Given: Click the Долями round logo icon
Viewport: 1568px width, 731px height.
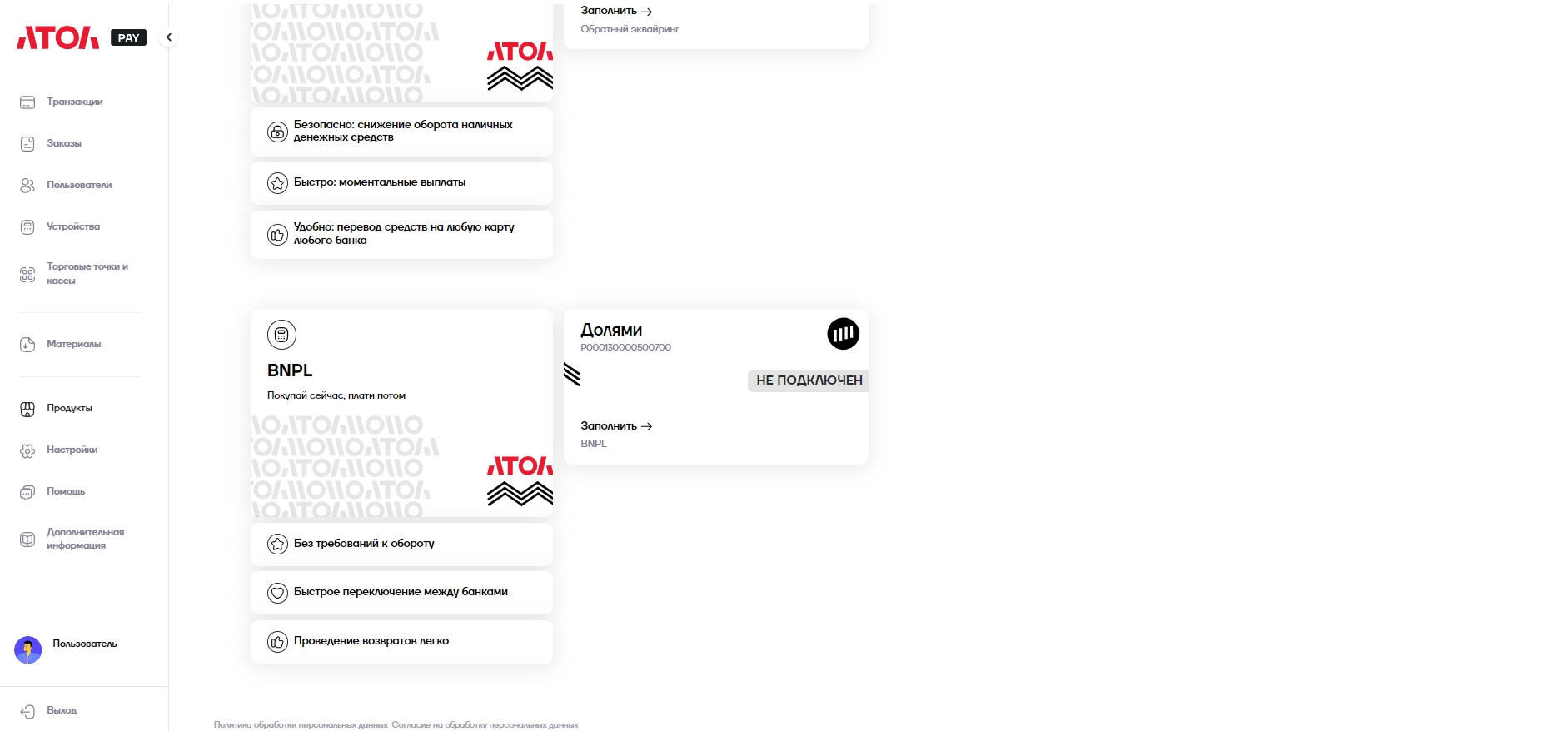Looking at the screenshot, I should 843,334.
